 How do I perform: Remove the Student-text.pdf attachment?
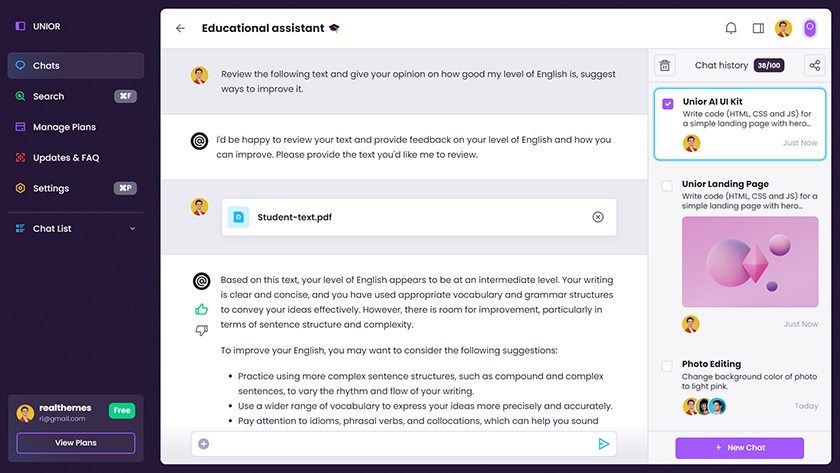598,217
